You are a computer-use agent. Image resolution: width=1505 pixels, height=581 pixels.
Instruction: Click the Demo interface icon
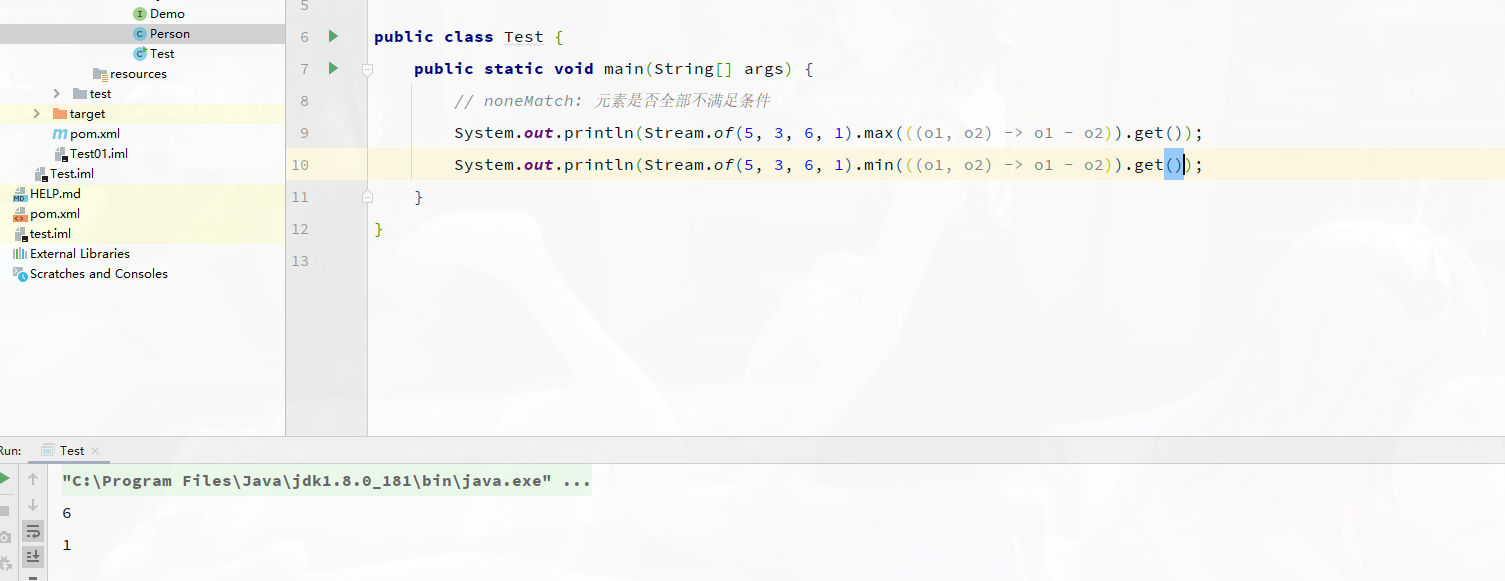(140, 14)
